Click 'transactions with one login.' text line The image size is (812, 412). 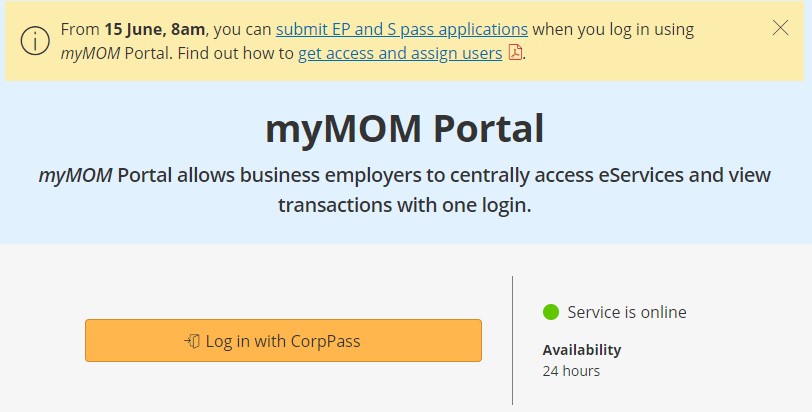click(x=404, y=205)
